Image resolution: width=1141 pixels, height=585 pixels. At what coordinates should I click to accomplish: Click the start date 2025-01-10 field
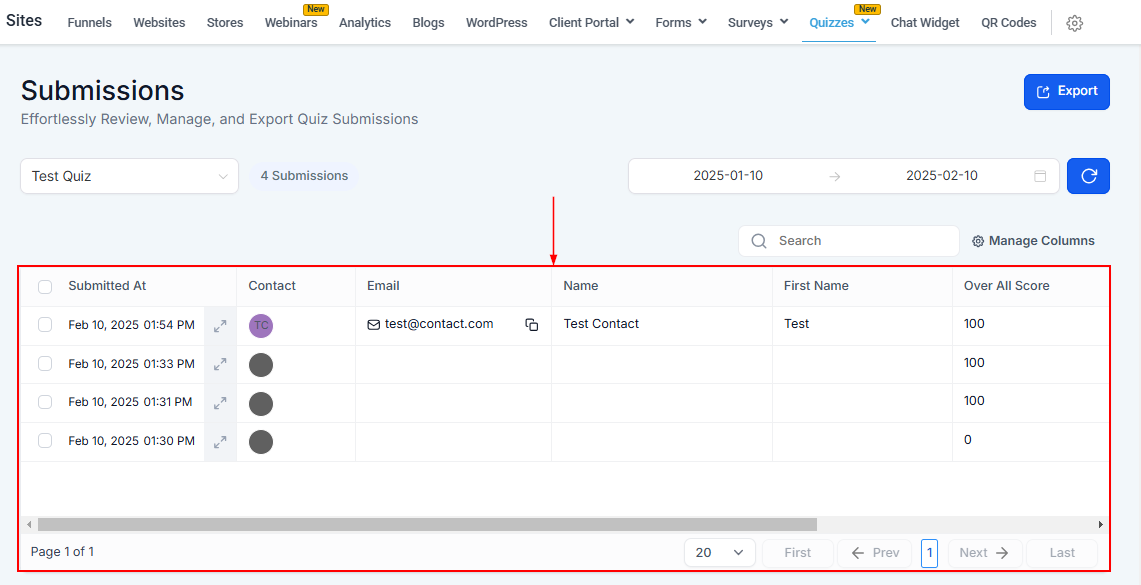coord(728,176)
